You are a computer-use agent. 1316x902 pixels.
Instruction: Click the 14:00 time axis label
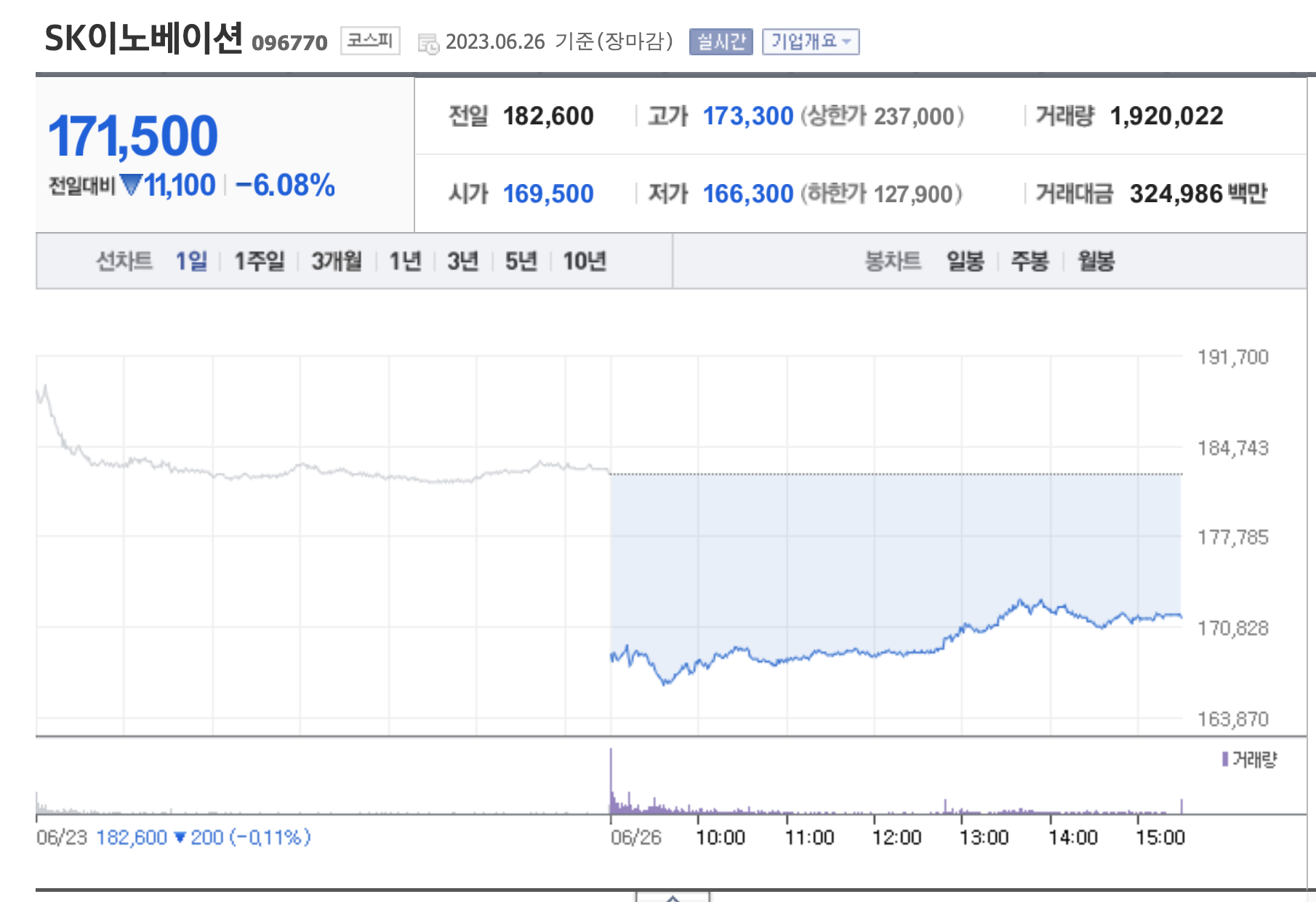(x=1072, y=837)
